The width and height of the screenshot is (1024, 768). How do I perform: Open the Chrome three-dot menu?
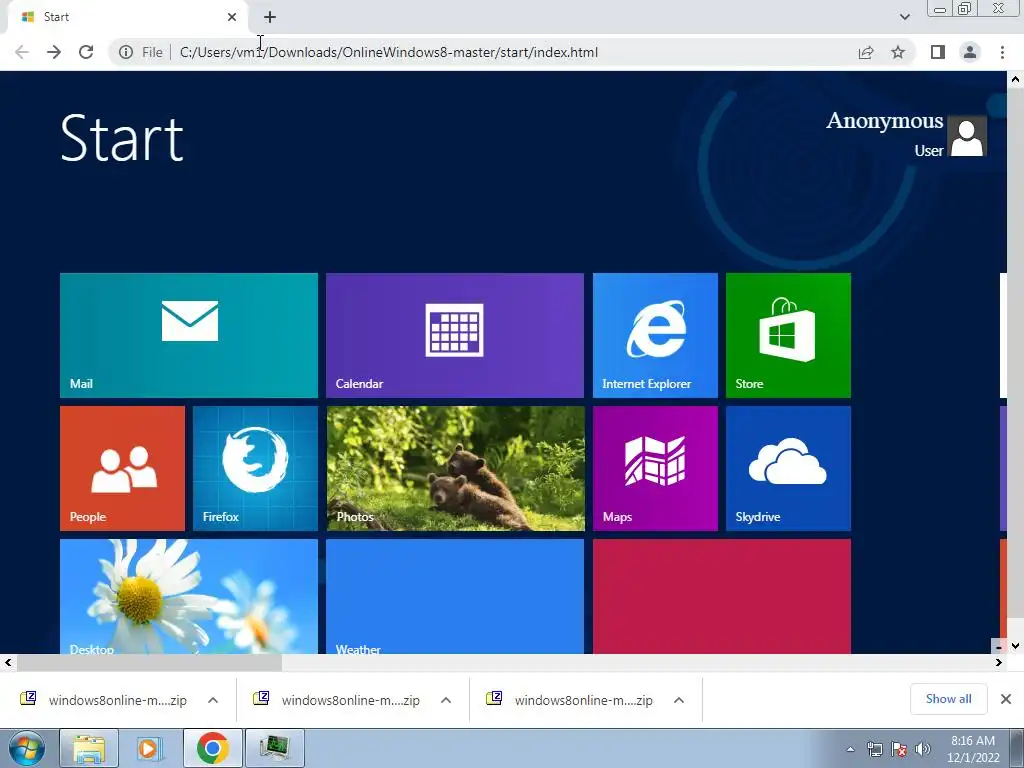tap(1002, 52)
